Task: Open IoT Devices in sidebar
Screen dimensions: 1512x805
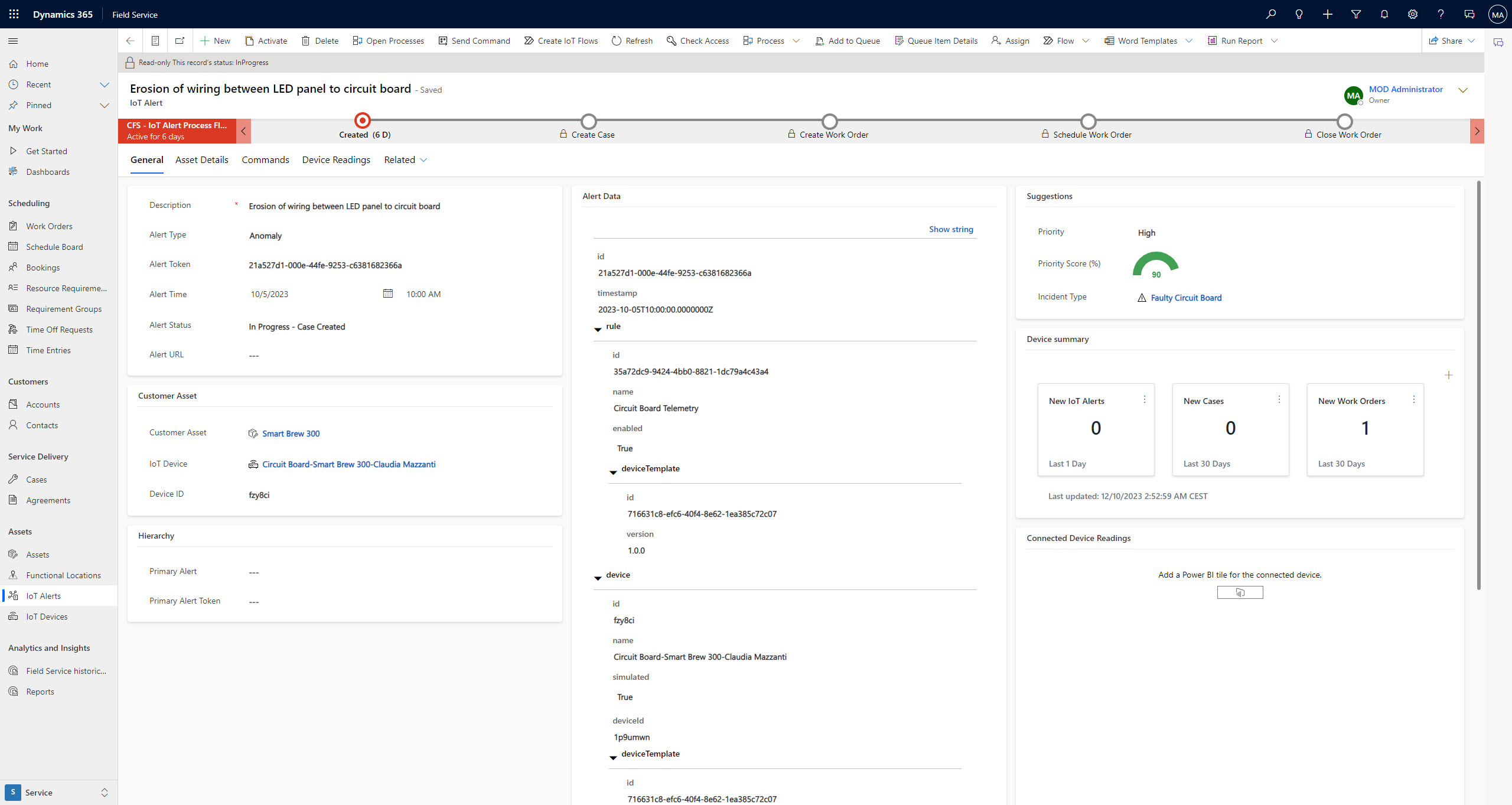Action: coord(58,617)
